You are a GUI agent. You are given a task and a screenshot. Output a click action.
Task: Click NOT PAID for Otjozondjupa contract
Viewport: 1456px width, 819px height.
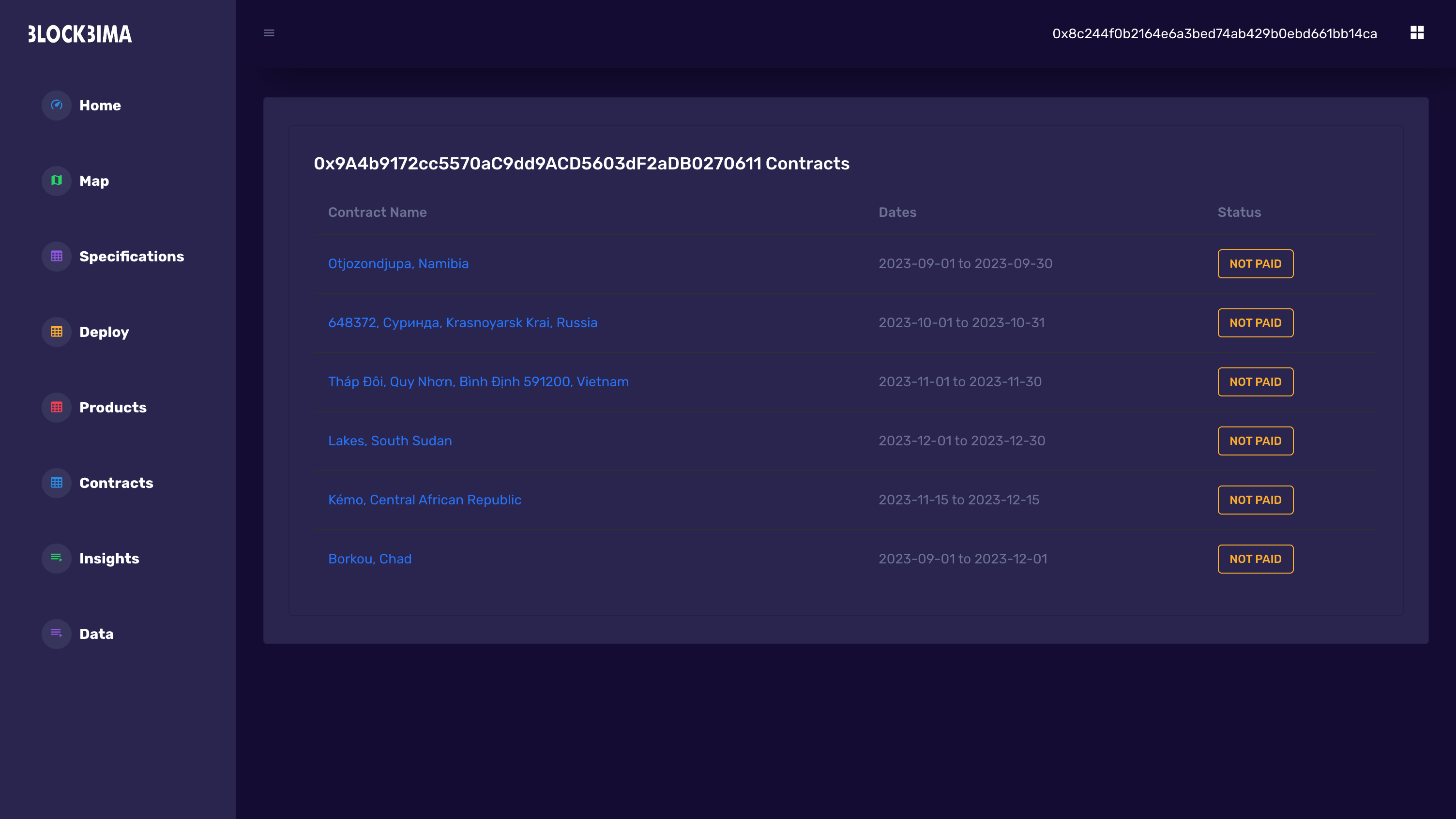1255,264
